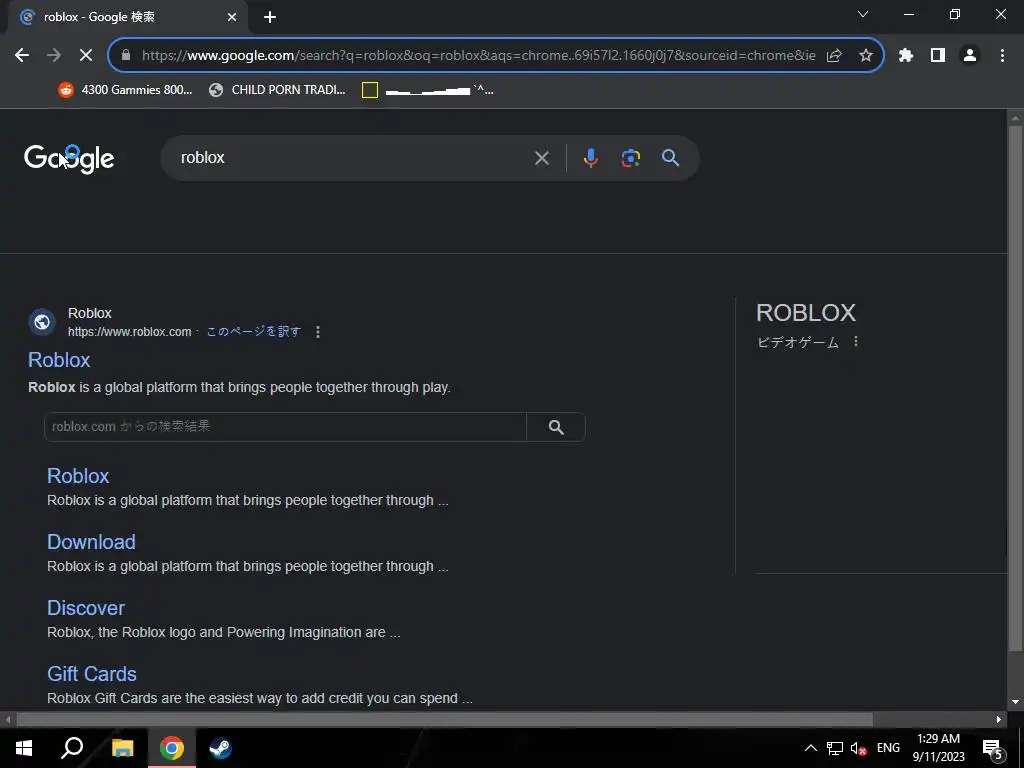
Task: Open the tab search chevron
Action: pyautogui.click(x=863, y=14)
